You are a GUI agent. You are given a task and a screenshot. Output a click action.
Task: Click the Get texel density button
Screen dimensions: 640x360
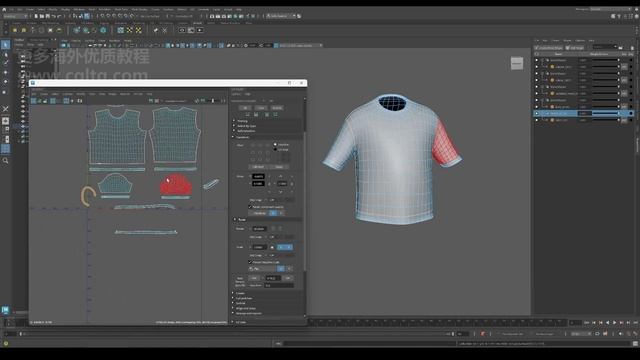click(254, 278)
